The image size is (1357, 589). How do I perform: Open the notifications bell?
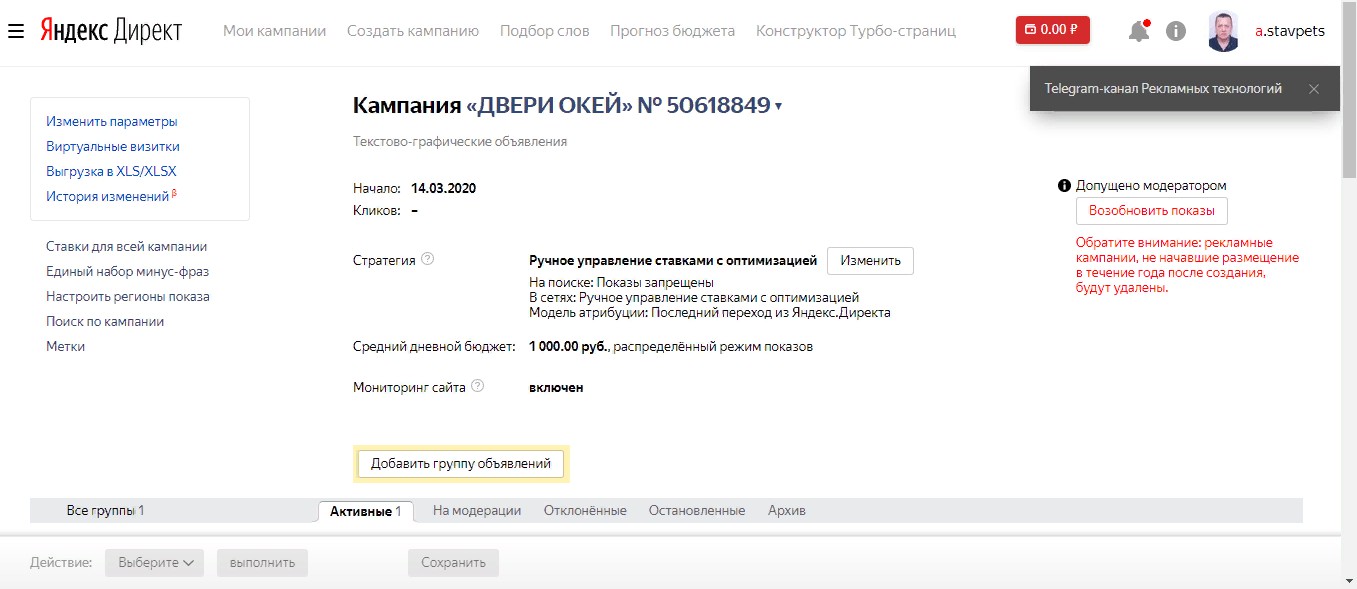point(1138,31)
